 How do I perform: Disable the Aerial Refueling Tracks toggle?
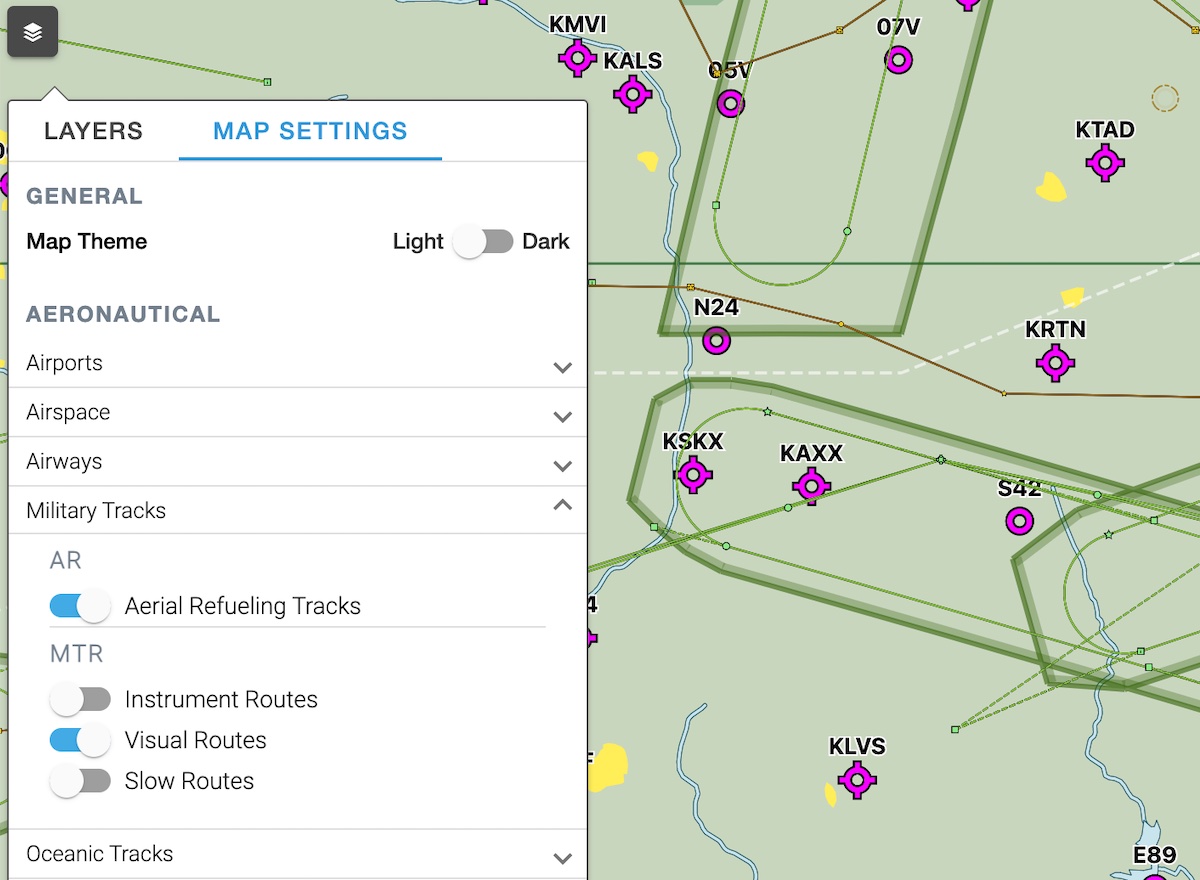80,606
